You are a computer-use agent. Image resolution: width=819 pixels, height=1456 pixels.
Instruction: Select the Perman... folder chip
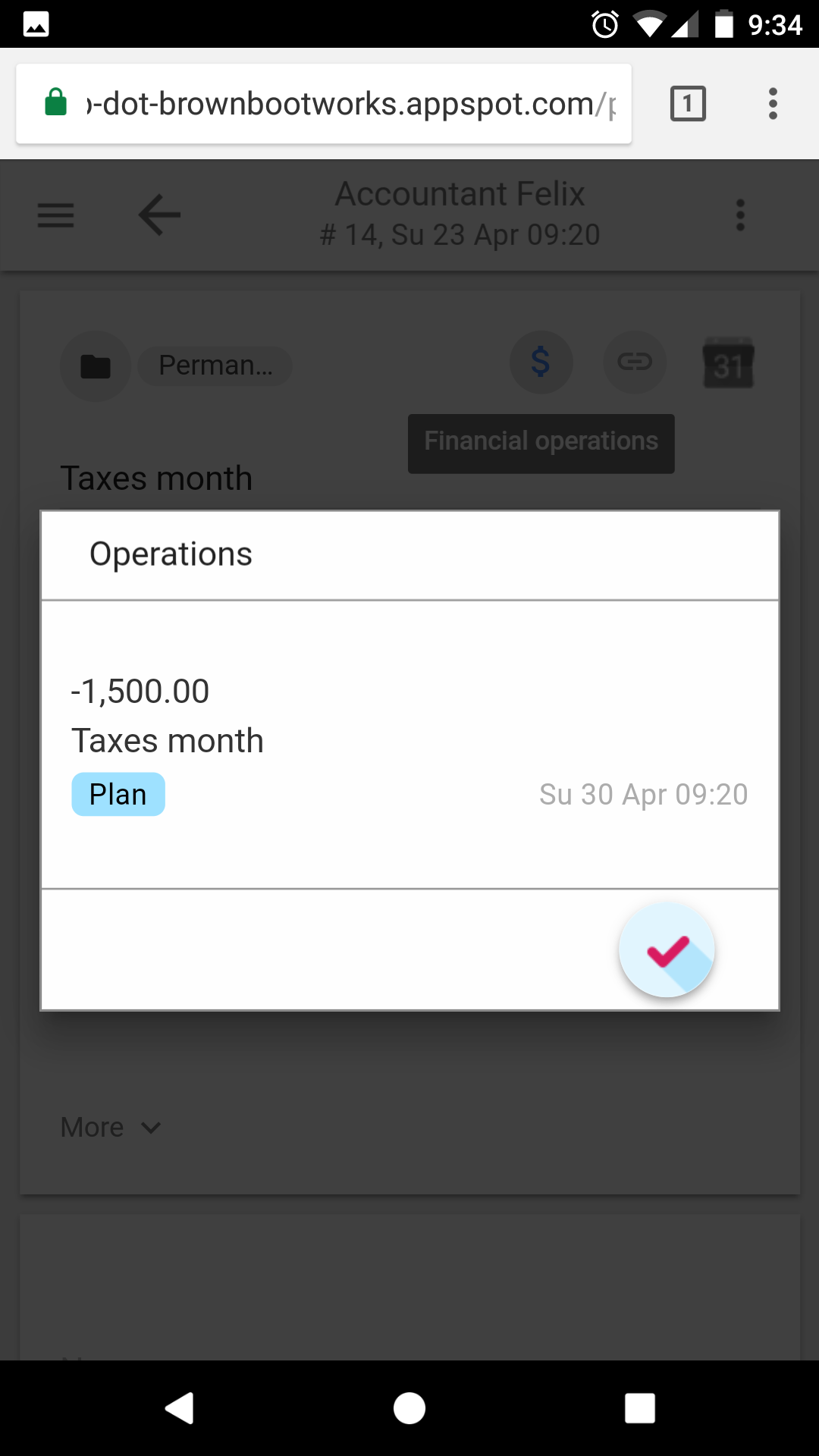pos(215,366)
